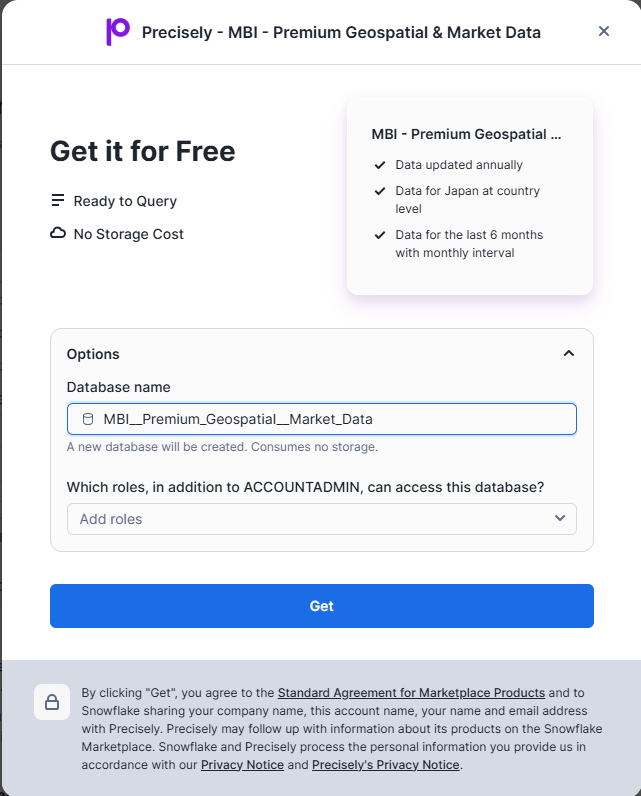This screenshot has height=796, width=641.
Task: Click checkmark beside Data for Japan
Action: point(380,191)
